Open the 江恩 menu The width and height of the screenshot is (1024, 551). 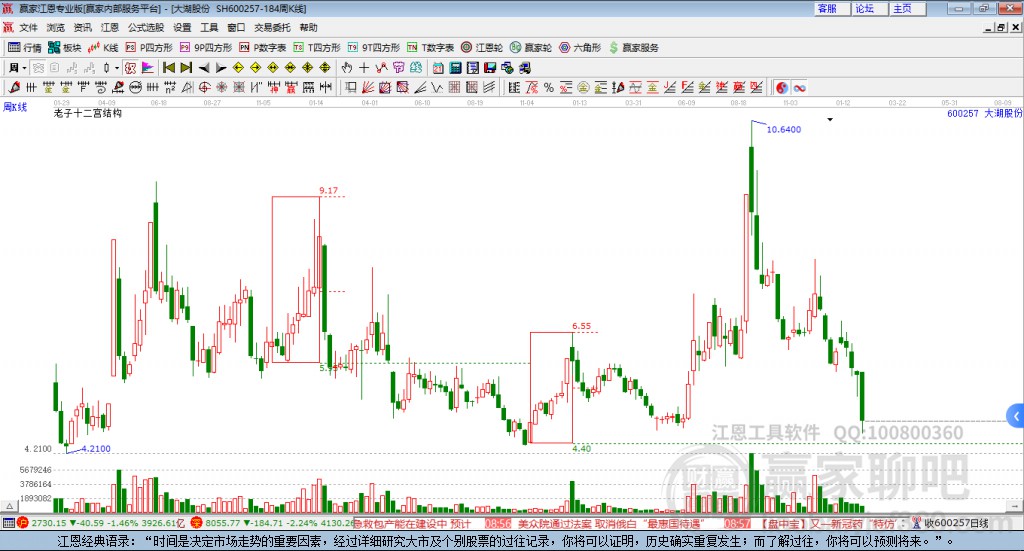coord(110,27)
